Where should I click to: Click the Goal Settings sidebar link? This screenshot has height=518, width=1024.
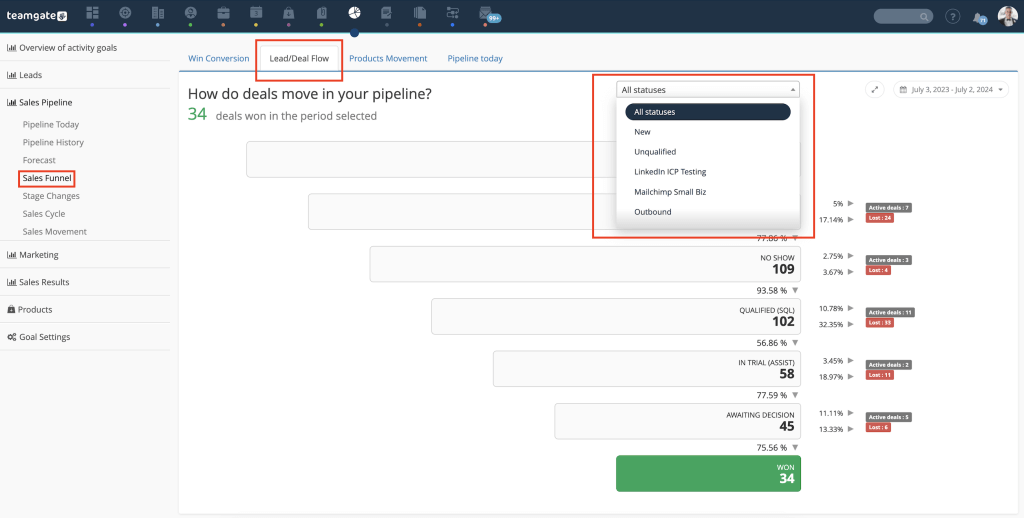[44, 337]
